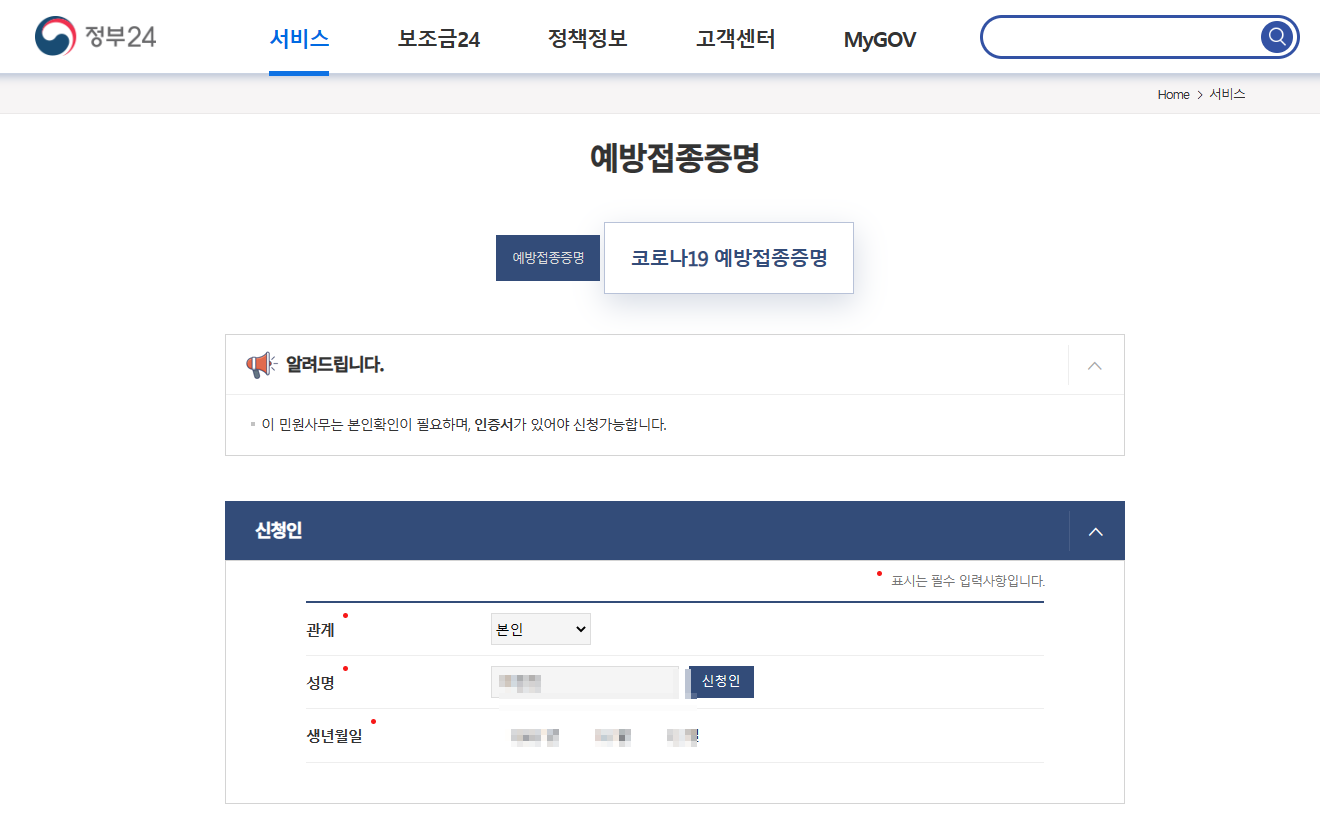1320x824 pixels.
Task: Open the 정책정보 menu
Action: tap(587, 38)
